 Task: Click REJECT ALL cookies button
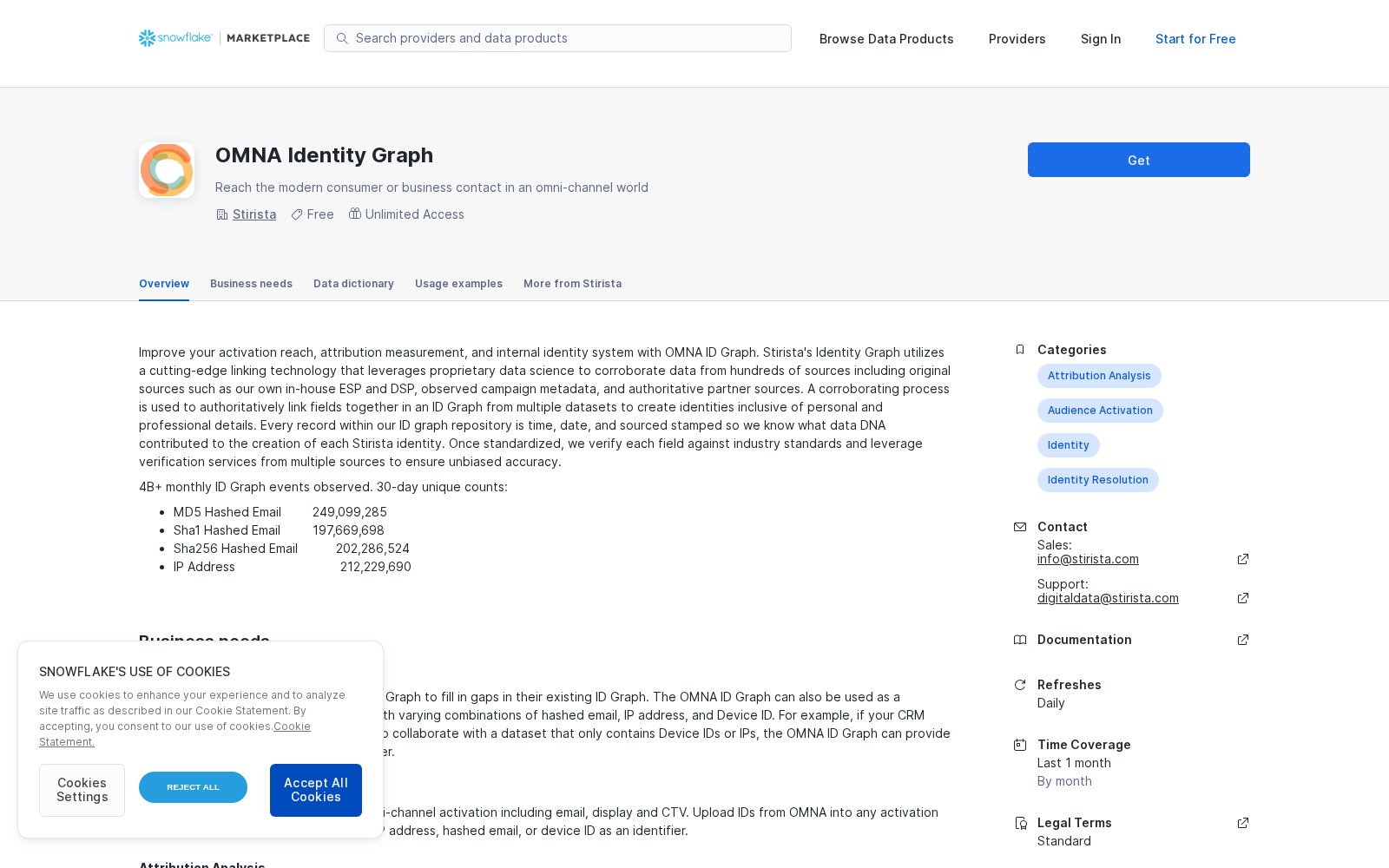(193, 787)
